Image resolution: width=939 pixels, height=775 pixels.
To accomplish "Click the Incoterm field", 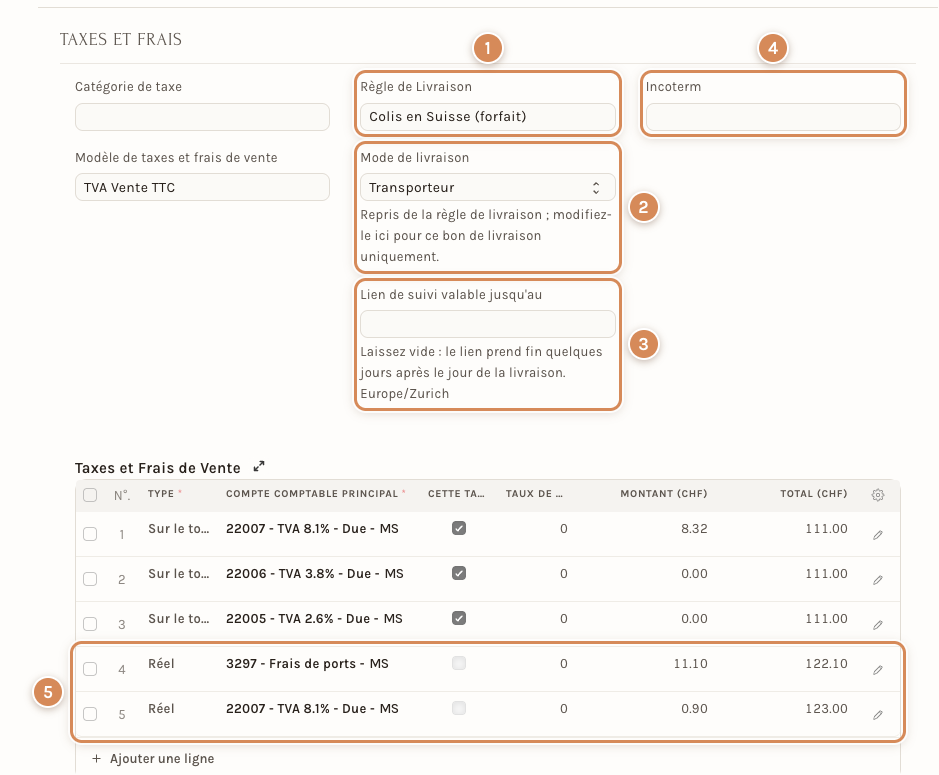I will click(773, 117).
